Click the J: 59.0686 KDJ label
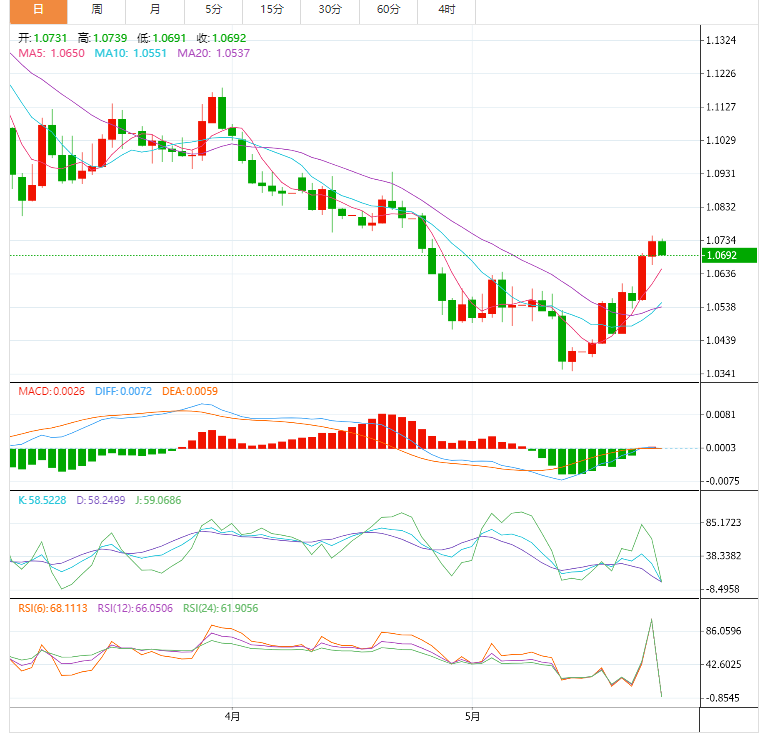The image size is (764, 738). pos(158,500)
